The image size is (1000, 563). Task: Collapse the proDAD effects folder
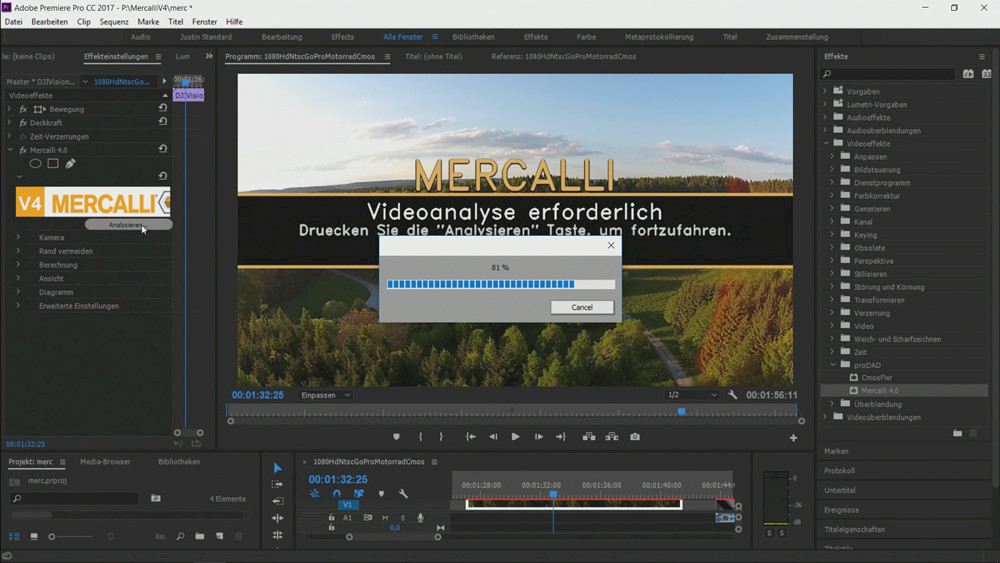(x=833, y=365)
